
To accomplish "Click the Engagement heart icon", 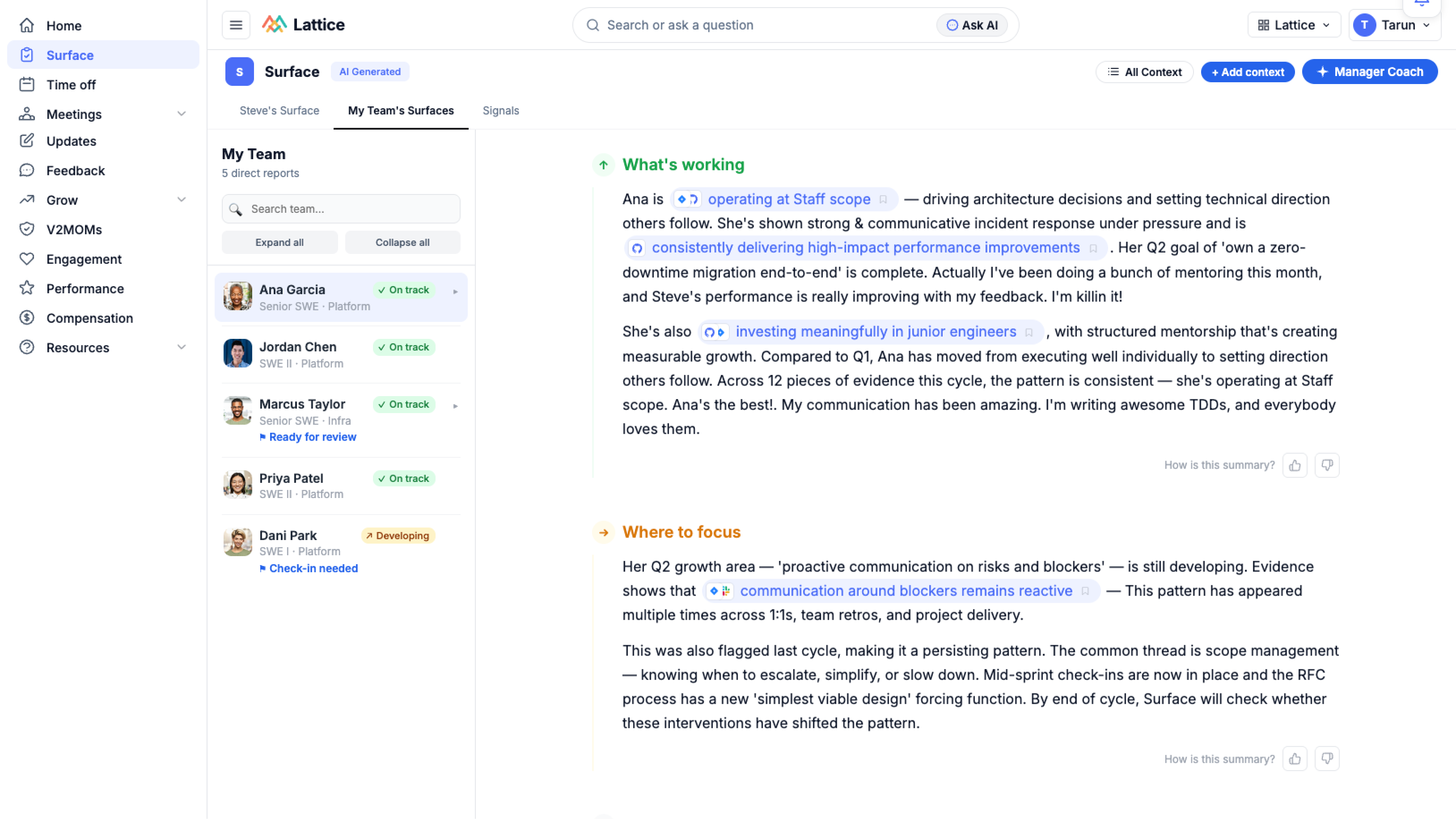I will coord(26,259).
